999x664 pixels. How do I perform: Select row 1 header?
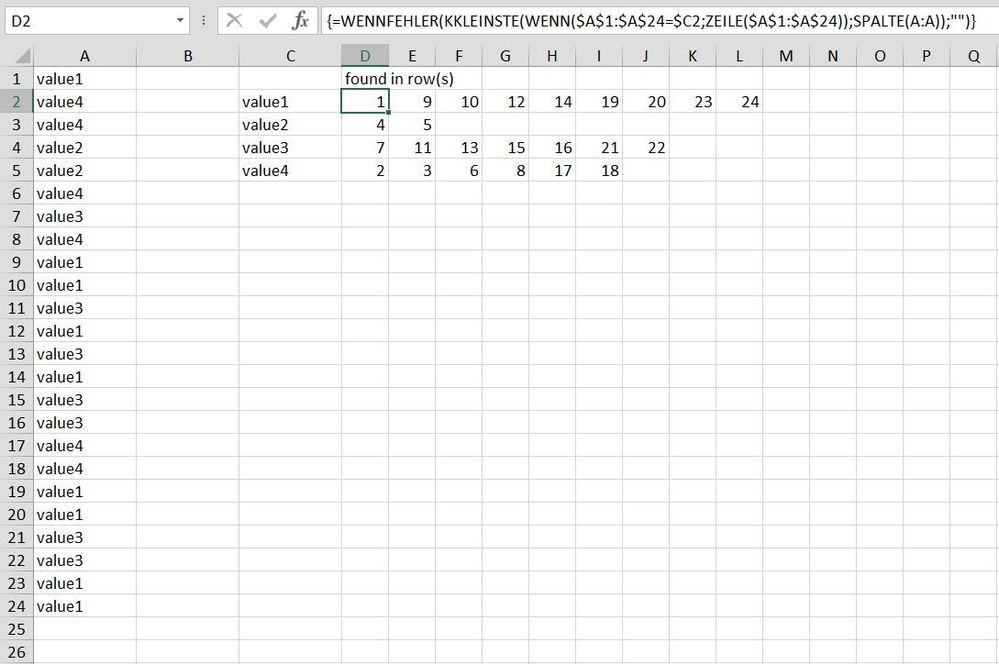(17, 79)
